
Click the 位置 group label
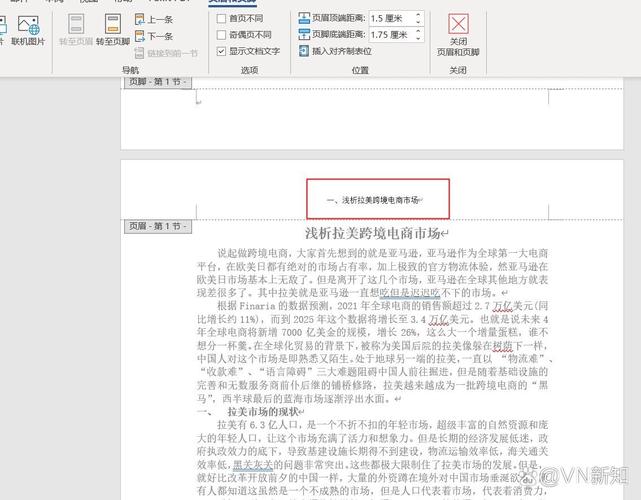360,70
